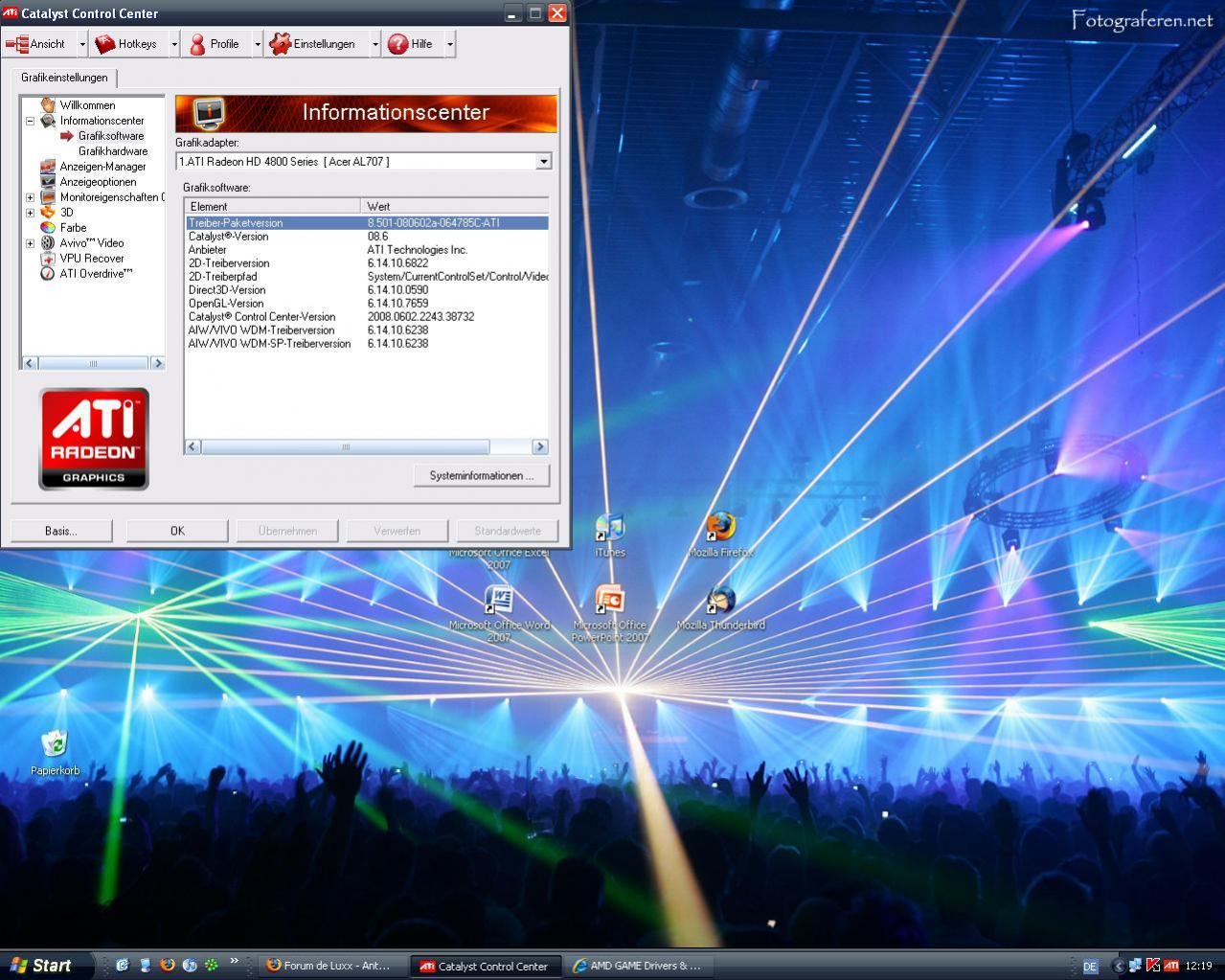
Task: Expand the Ansicht dropdown arrow
Action: pyautogui.click(x=82, y=44)
